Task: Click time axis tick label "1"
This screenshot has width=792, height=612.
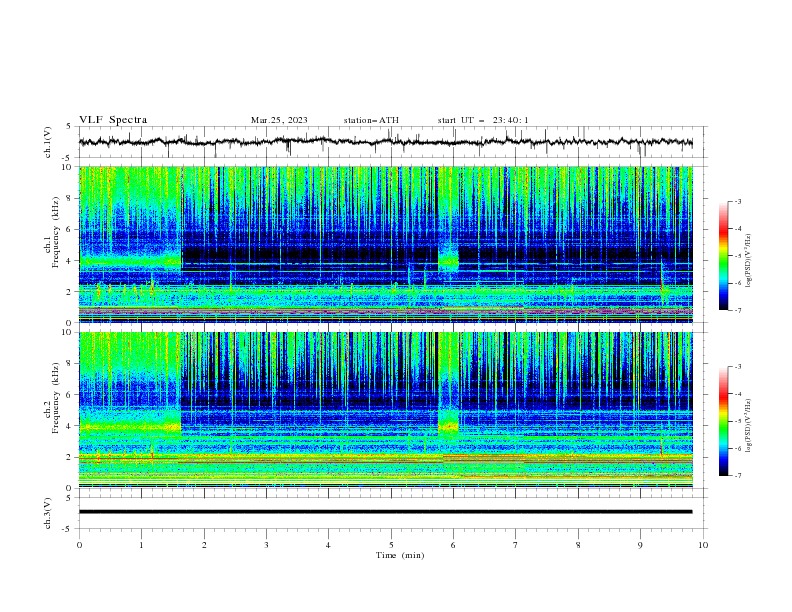Action: [141, 545]
